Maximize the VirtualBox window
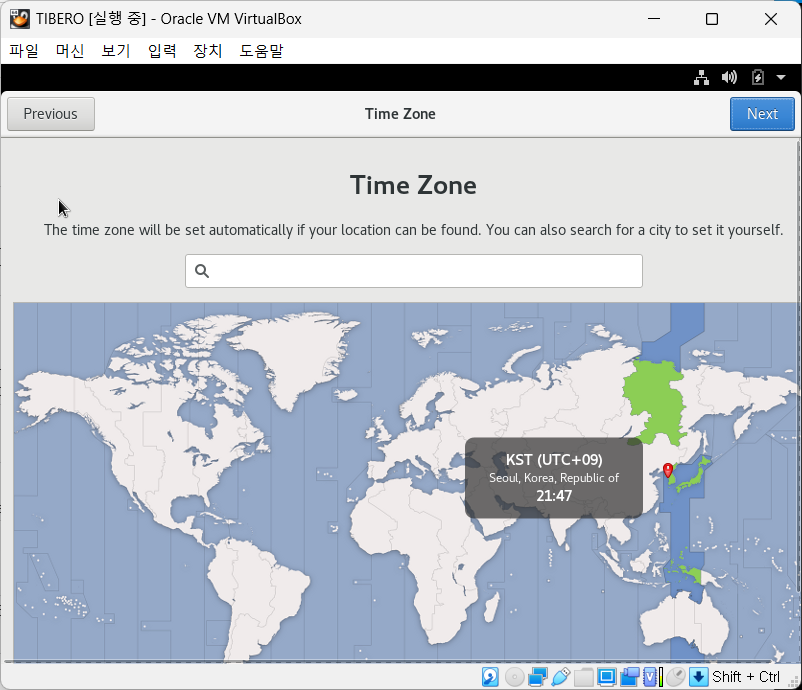Viewport: 802px width, 690px height. [711, 19]
